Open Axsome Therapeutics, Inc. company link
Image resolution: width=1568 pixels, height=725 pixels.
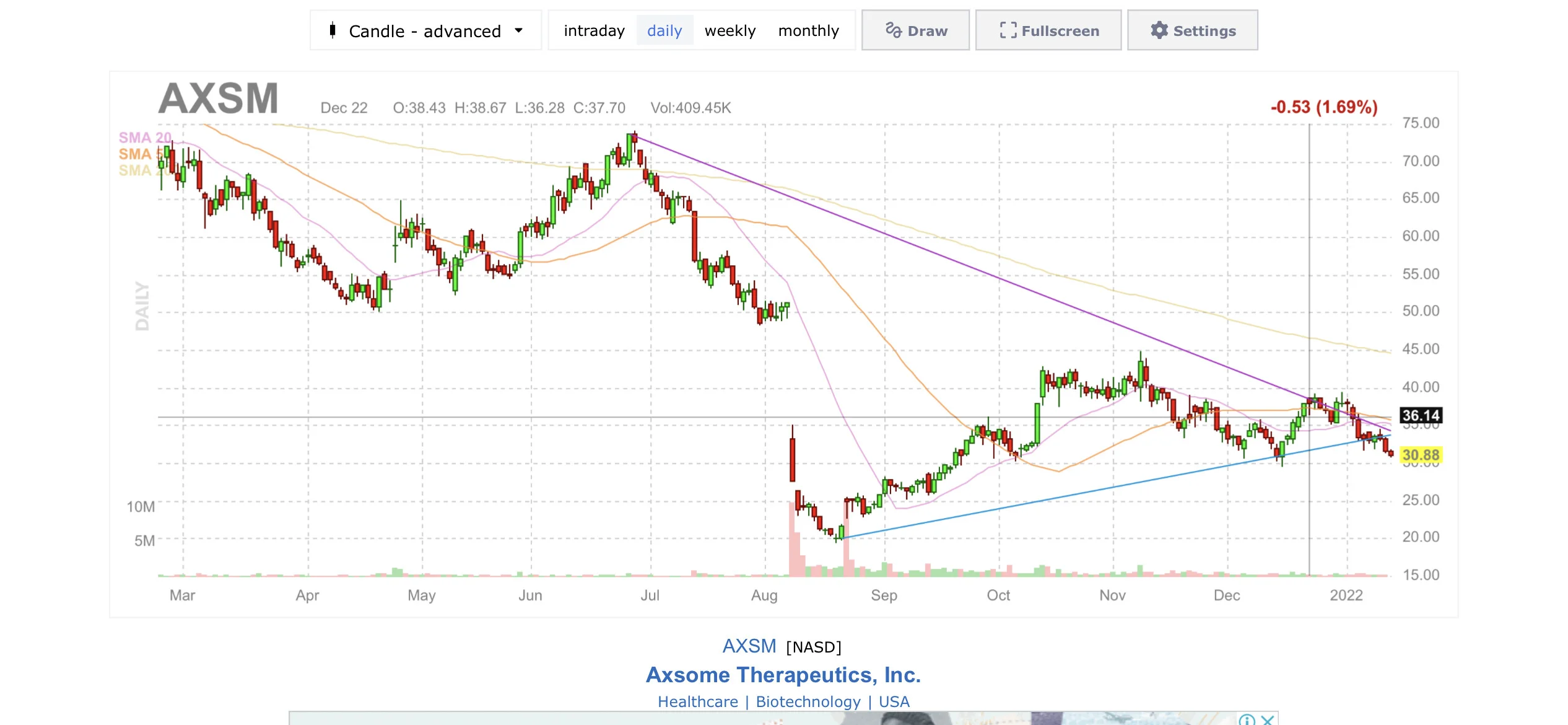click(783, 675)
